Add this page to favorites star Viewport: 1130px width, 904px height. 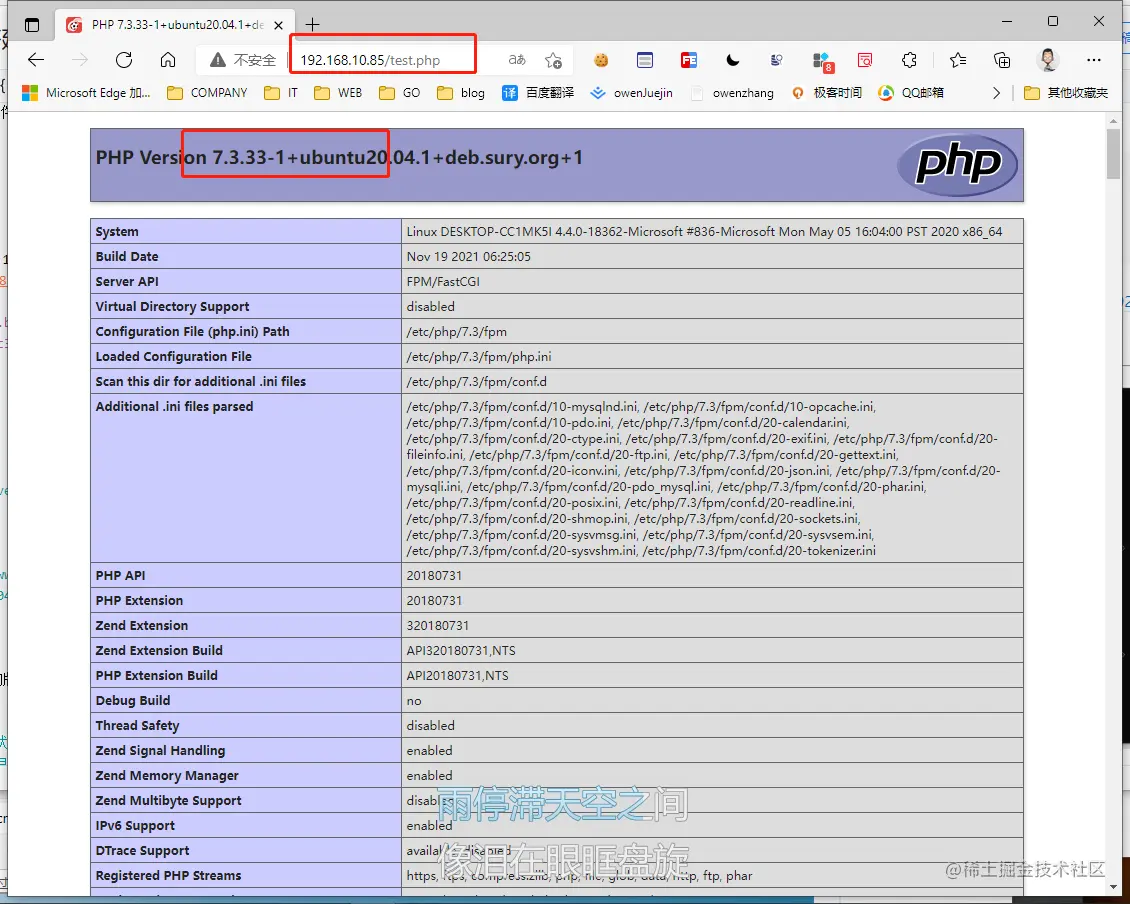point(553,60)
